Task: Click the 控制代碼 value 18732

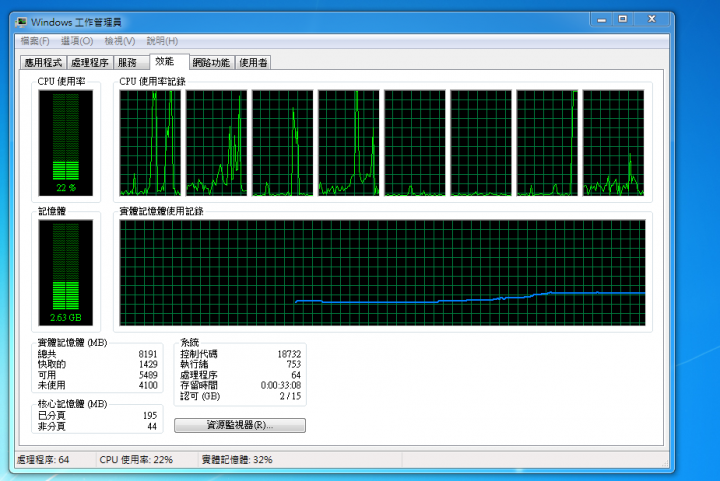Action: 289,354
